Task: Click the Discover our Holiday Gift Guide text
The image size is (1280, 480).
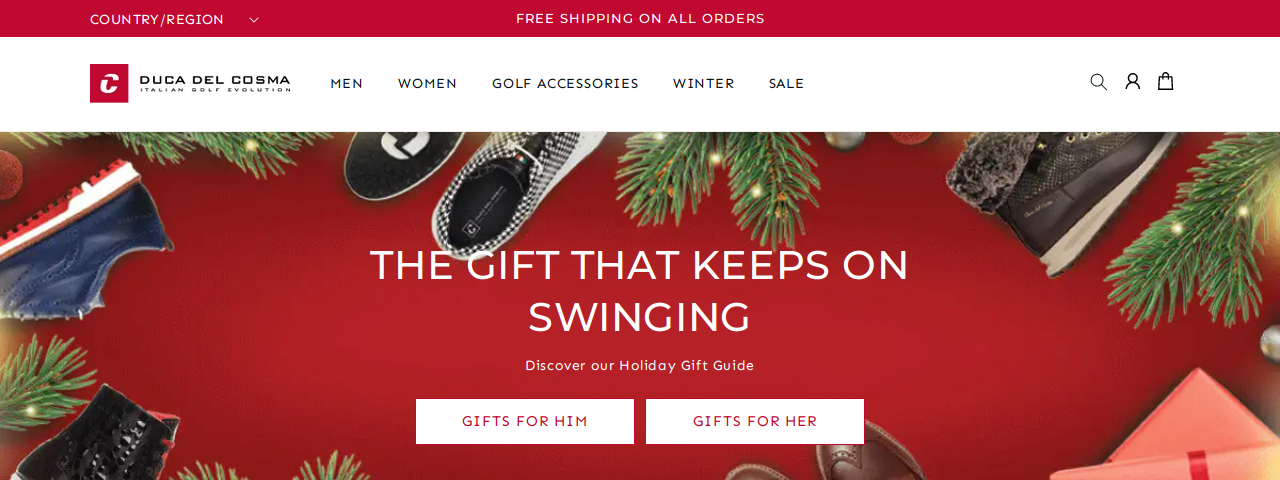Action: (x=640, y=366)
